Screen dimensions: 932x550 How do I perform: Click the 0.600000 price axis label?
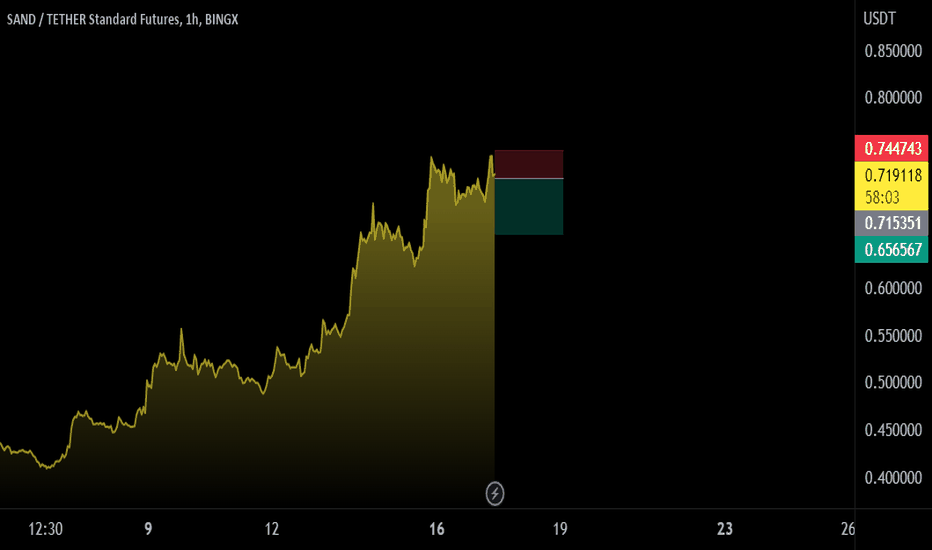(x=893, y=288)
